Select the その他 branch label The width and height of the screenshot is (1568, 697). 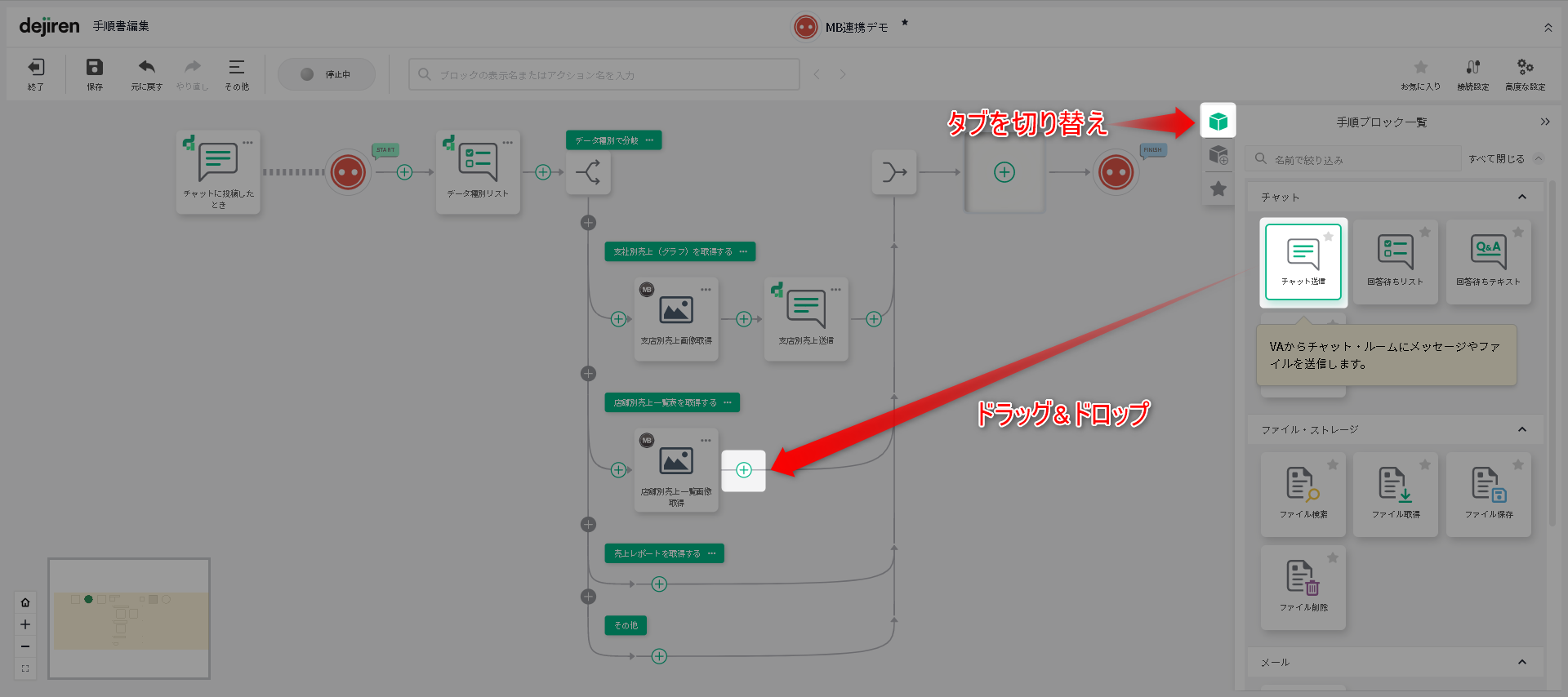click(x=626, y=625)
